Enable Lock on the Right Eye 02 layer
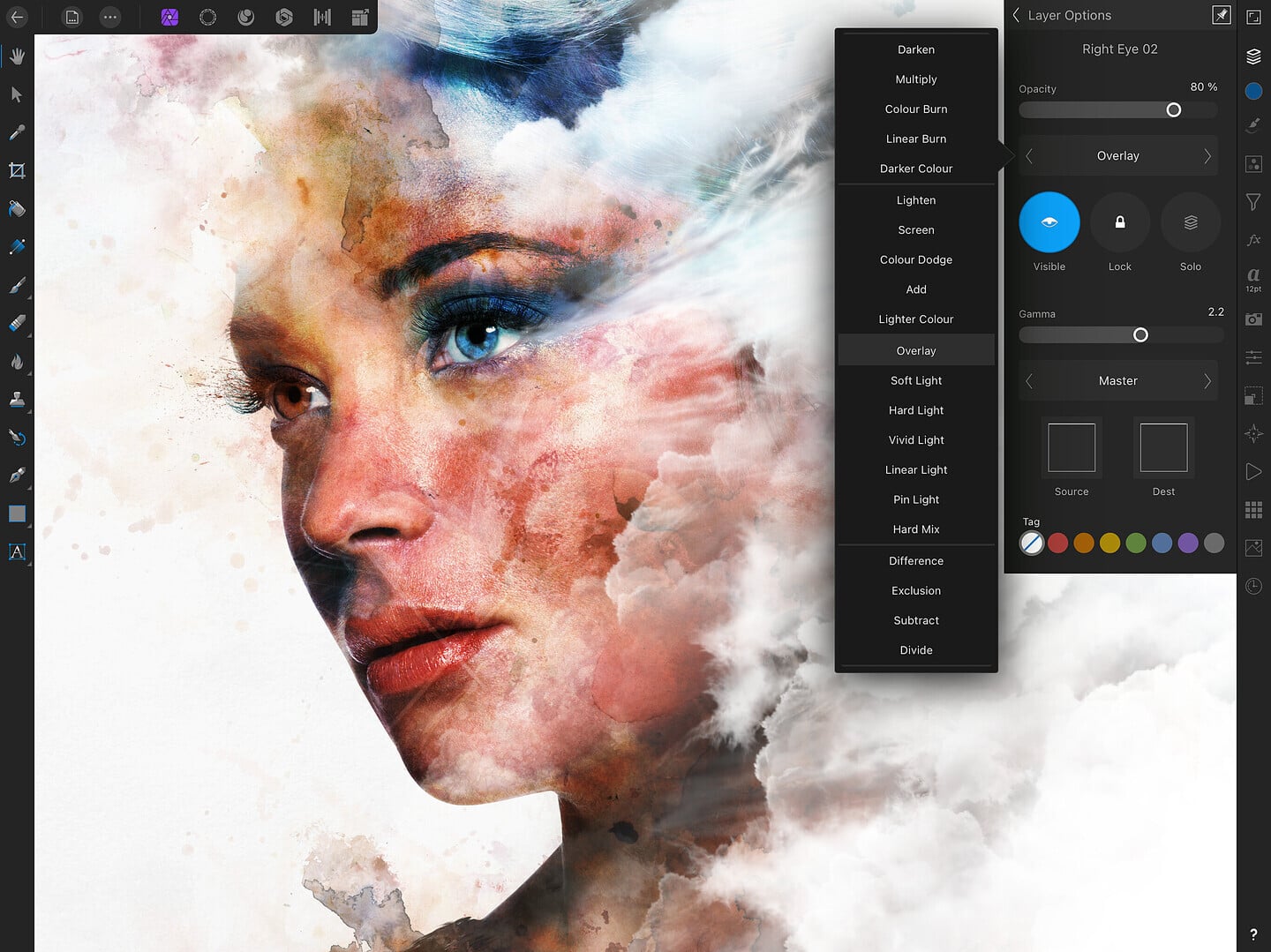This screenshot has height=952, width=1271. tap(1119, 222)
